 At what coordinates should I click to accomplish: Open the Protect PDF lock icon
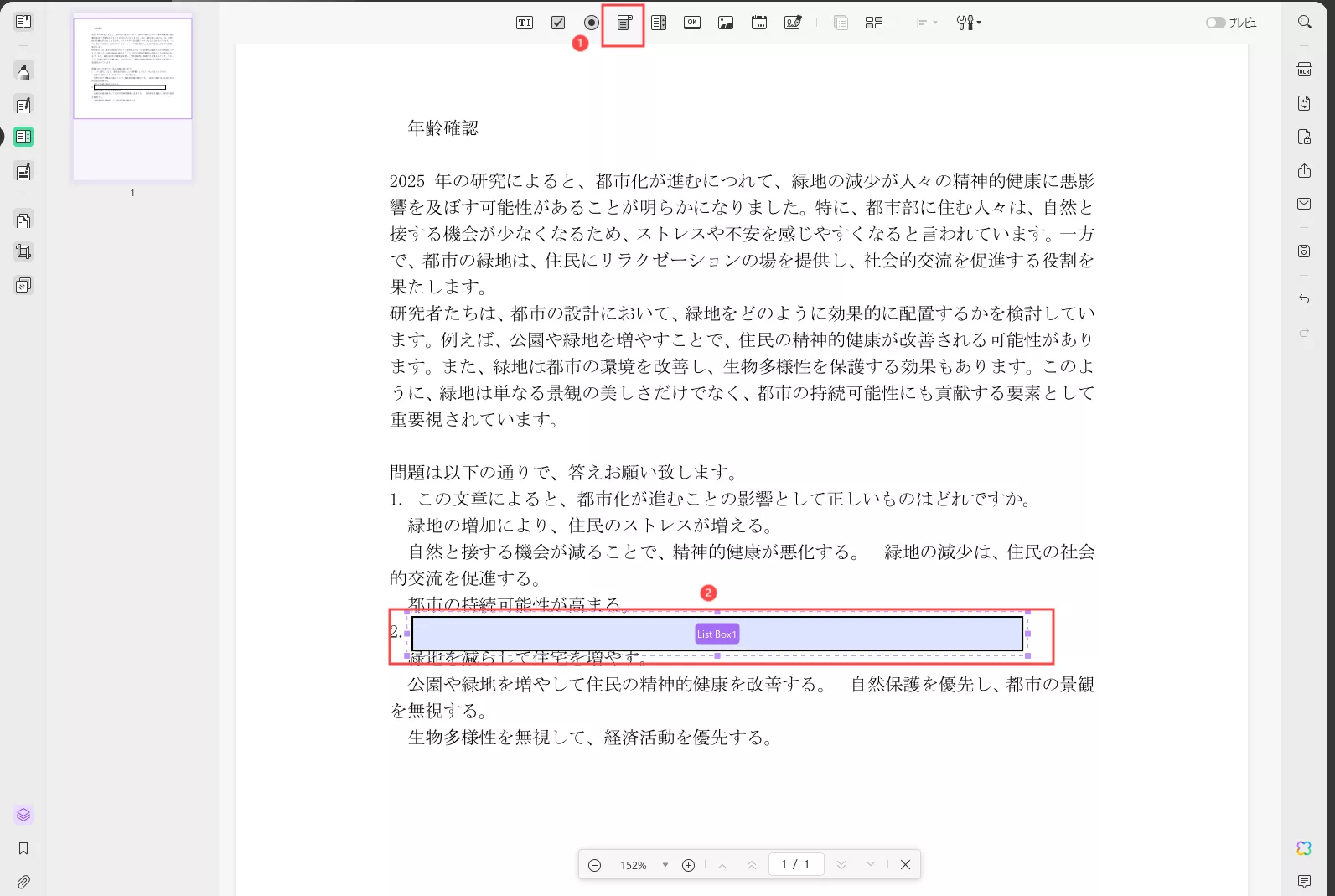point(1304,137)
